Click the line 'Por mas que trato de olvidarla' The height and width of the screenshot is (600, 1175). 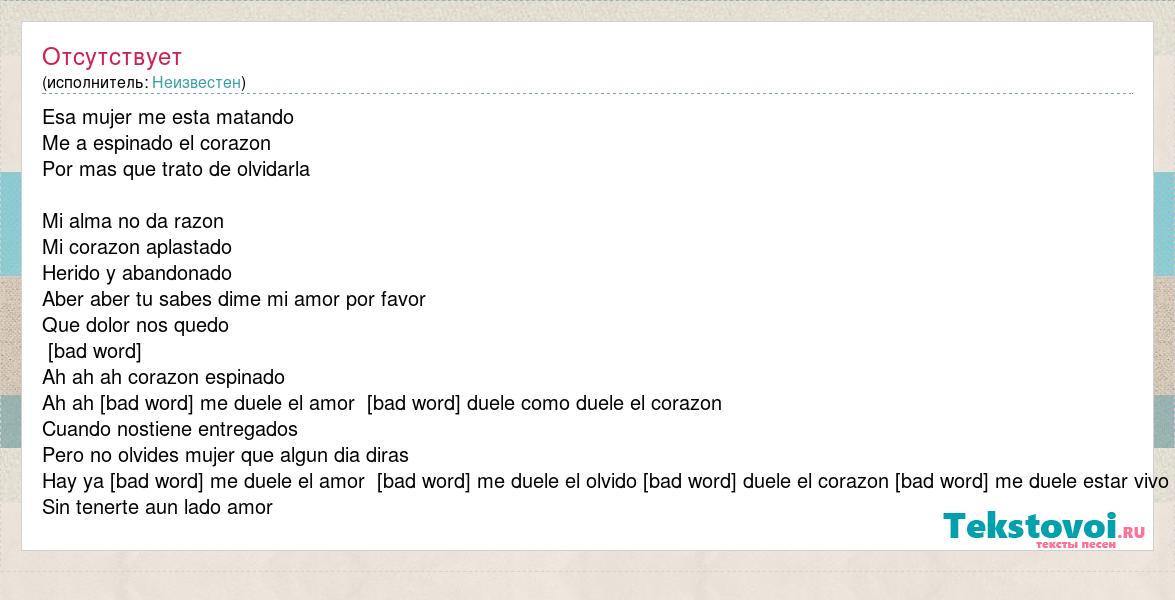(176, 169)
